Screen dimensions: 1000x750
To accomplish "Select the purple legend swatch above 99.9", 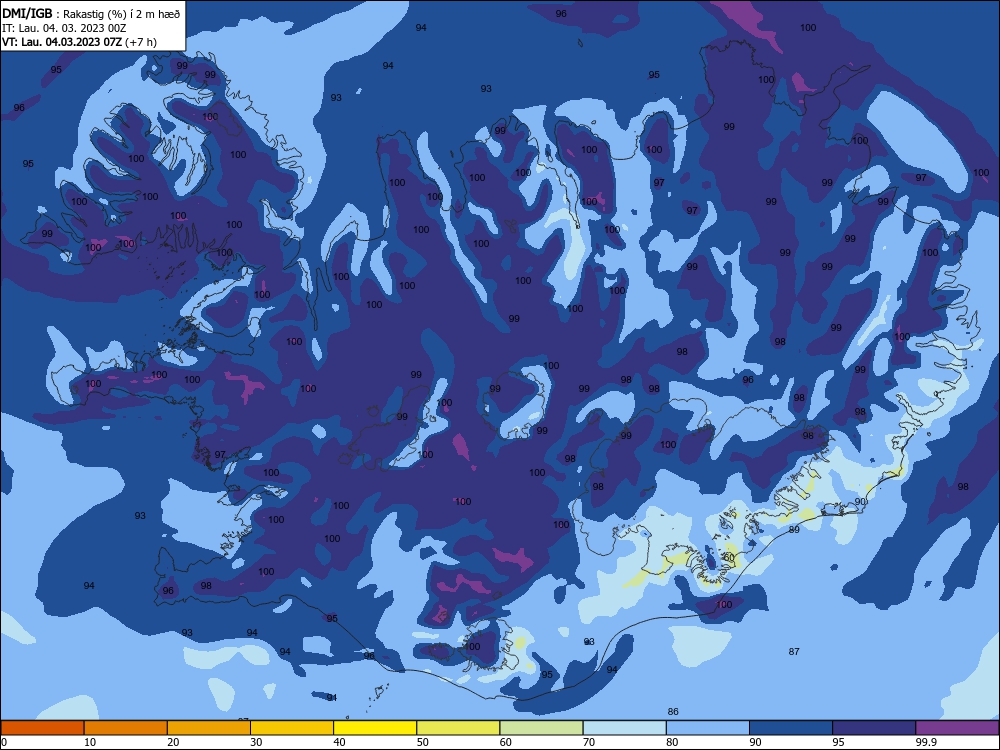I will 957,728.
